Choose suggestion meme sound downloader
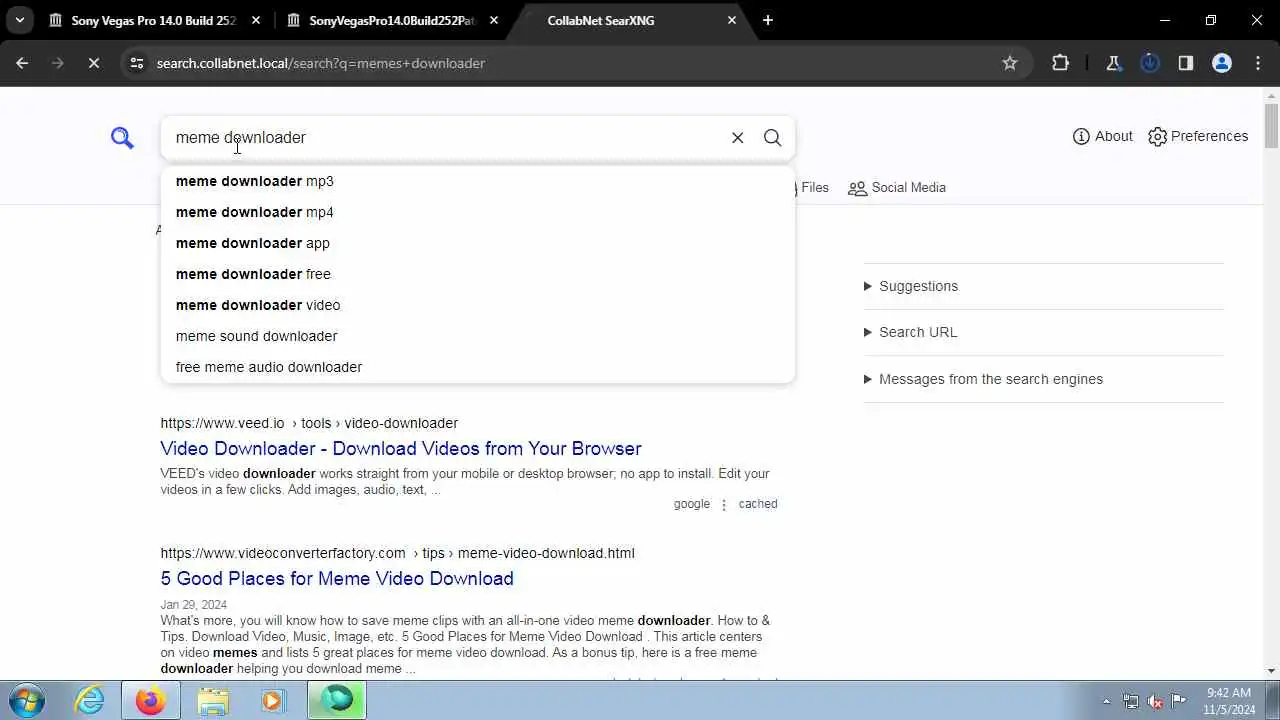Viewport: 1280px width, 720px height. pyautogui.click(x=478, y=336)
